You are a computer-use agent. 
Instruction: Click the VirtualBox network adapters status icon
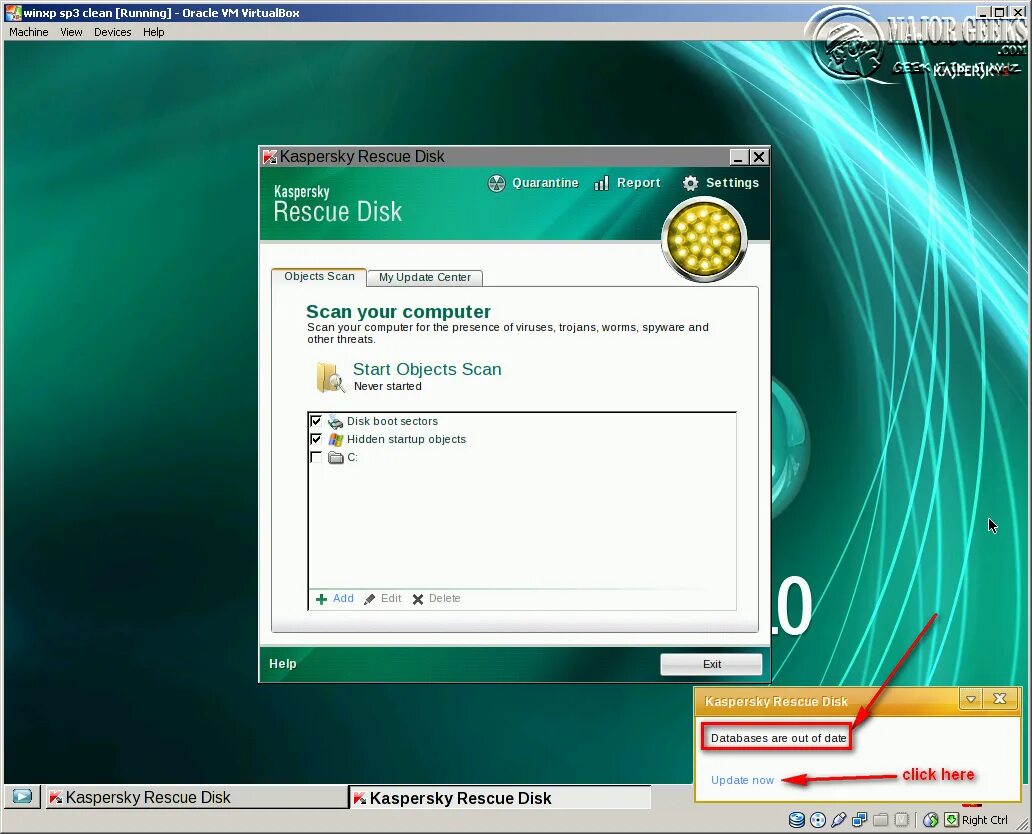click(860, 820)
